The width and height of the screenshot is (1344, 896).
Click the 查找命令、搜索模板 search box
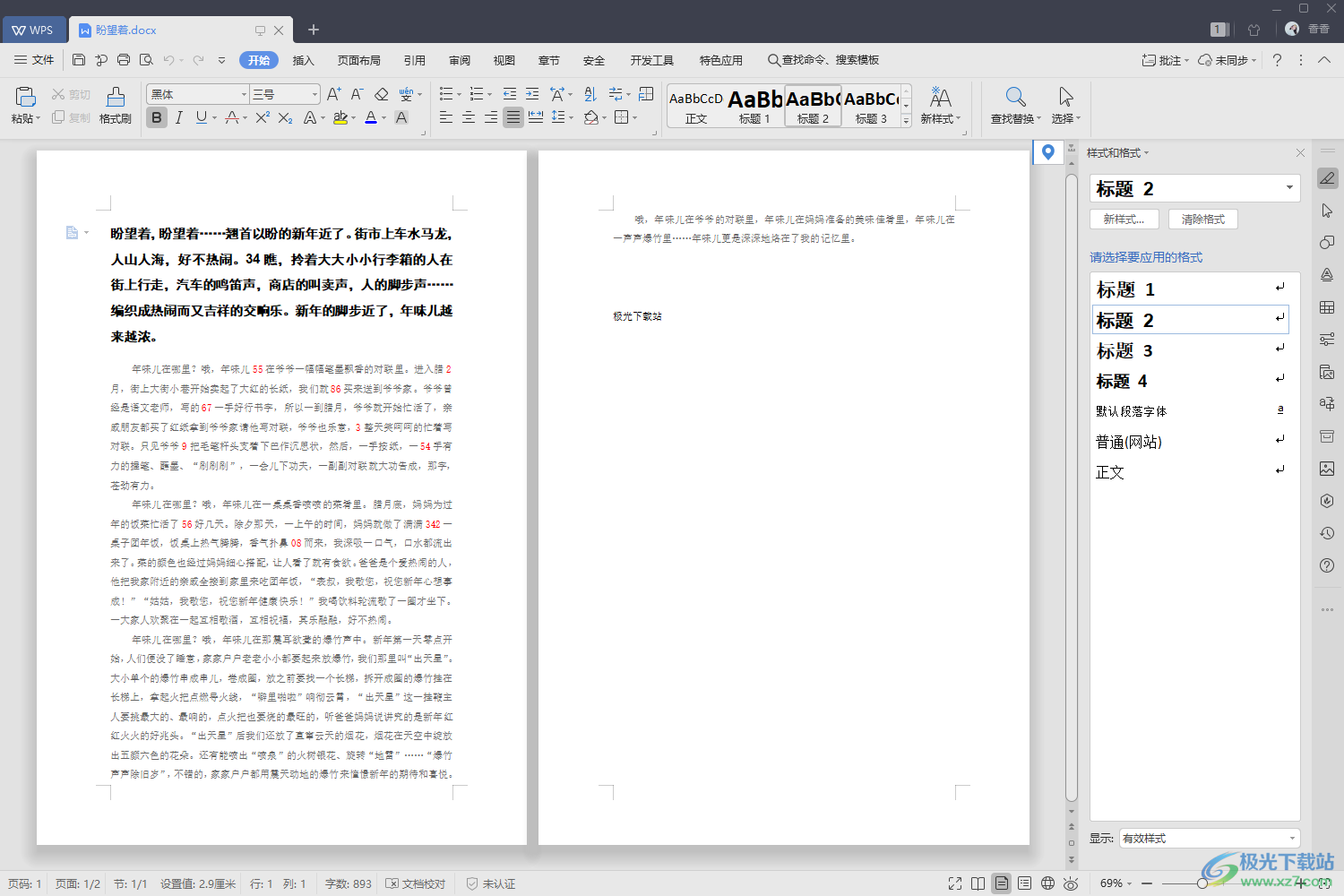pos(823,60)
